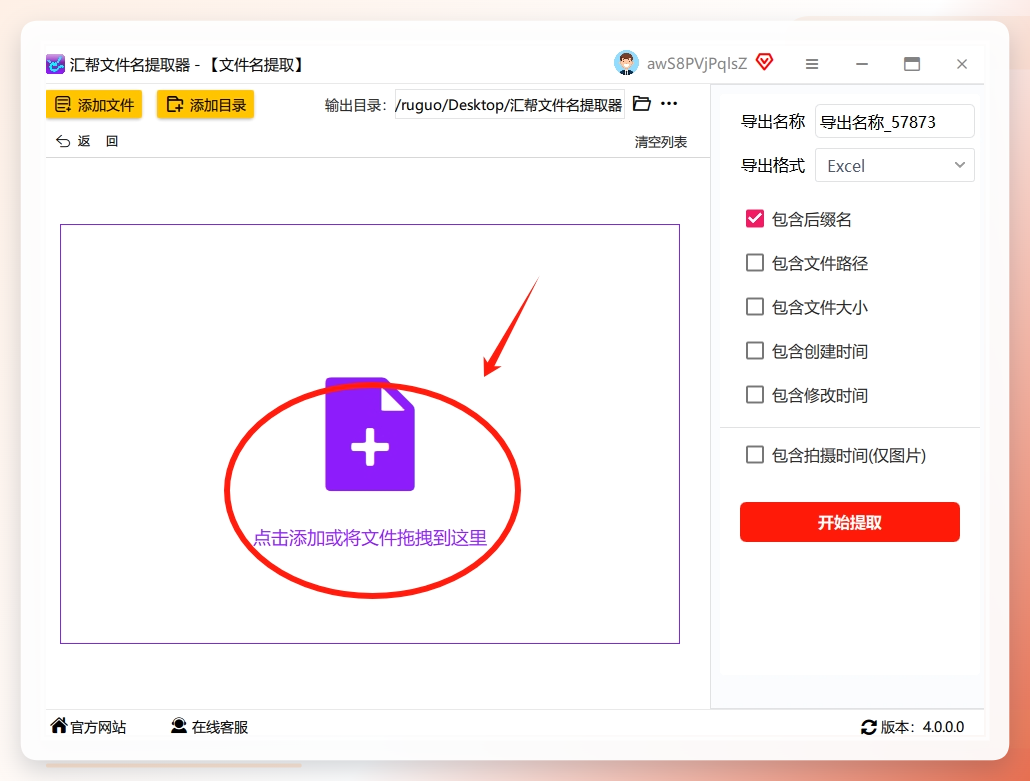Enable the 包含创建时间 checkbox
Viewport: 1030px width, 781px height.
(x=755, y=351)
